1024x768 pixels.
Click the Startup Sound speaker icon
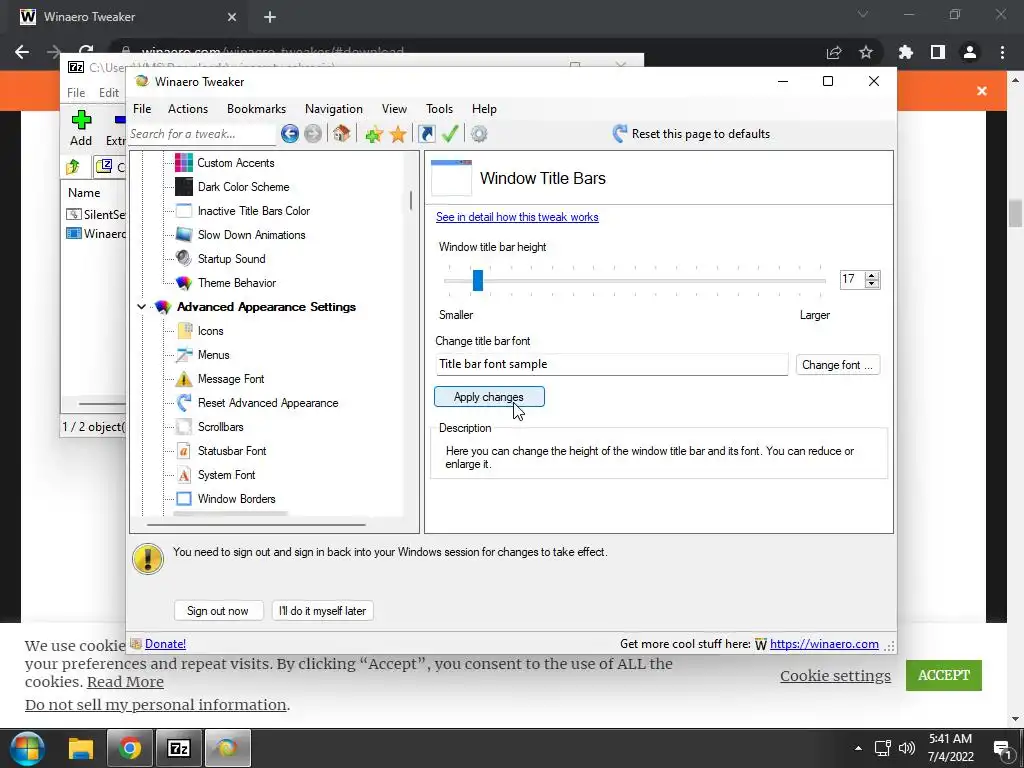184,259
